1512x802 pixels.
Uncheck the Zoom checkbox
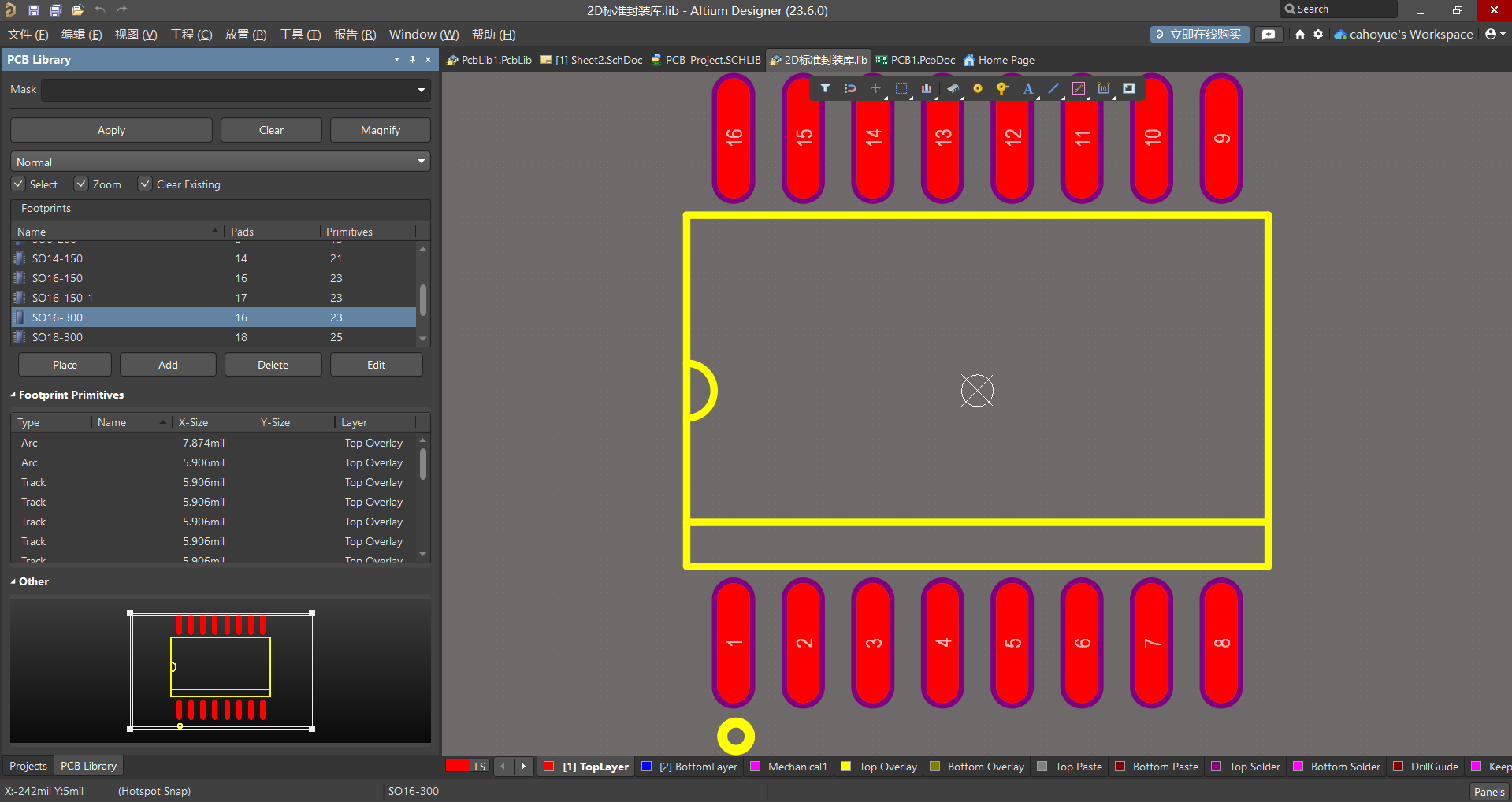pyautogui.click(x=81, y=184)
